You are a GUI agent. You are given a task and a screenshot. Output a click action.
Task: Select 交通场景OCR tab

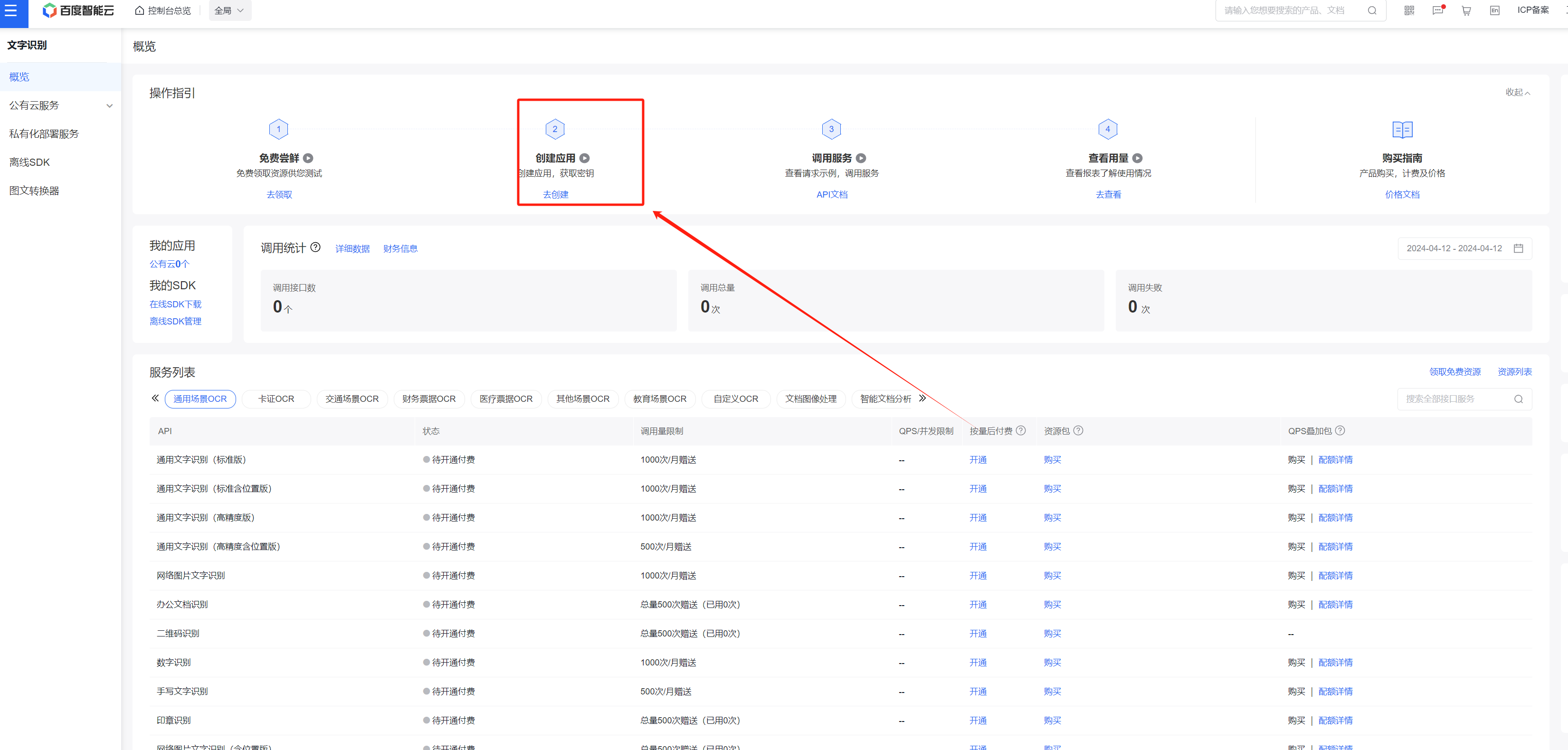point(352,399)
